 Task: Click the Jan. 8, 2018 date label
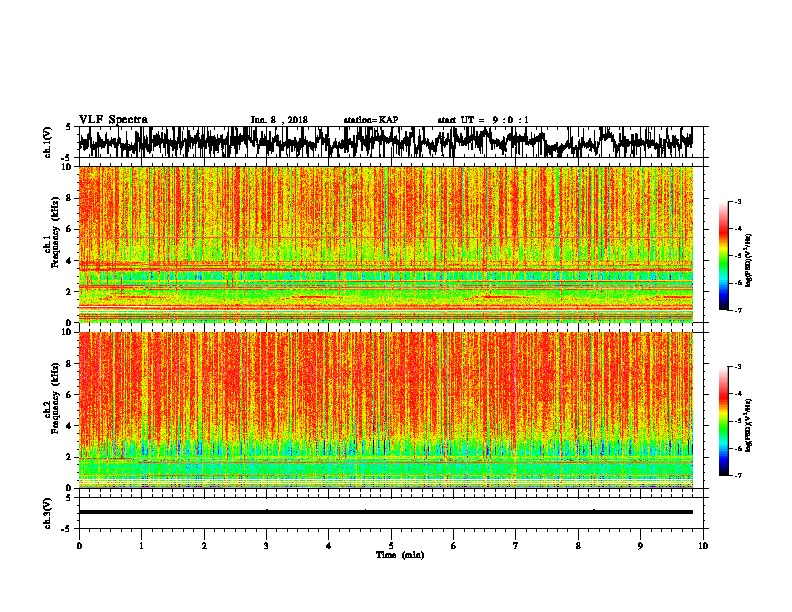coord(279,120)
